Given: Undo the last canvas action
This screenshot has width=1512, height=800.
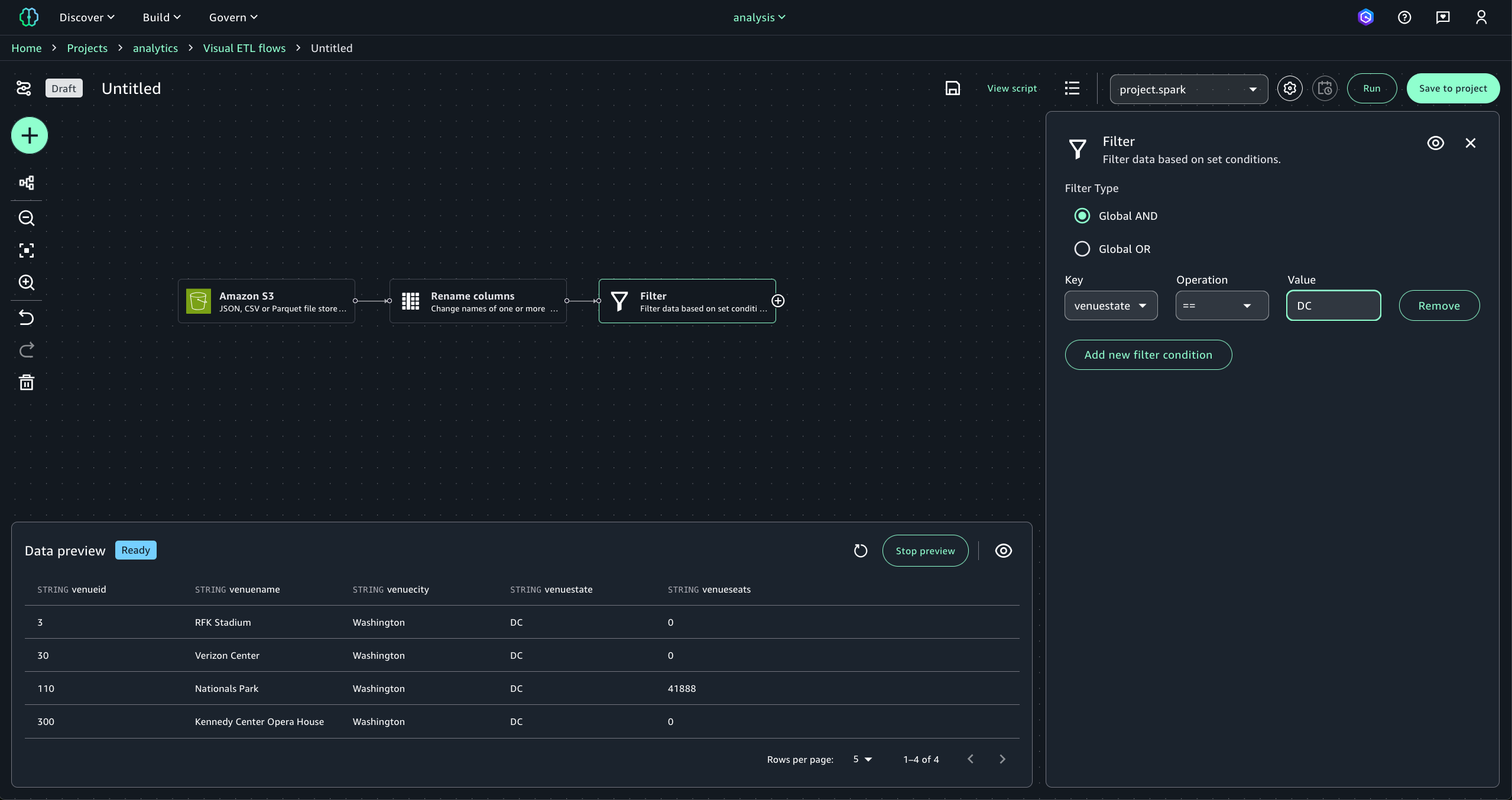Looking at the screenshot, I should click(x=27, y=317).
